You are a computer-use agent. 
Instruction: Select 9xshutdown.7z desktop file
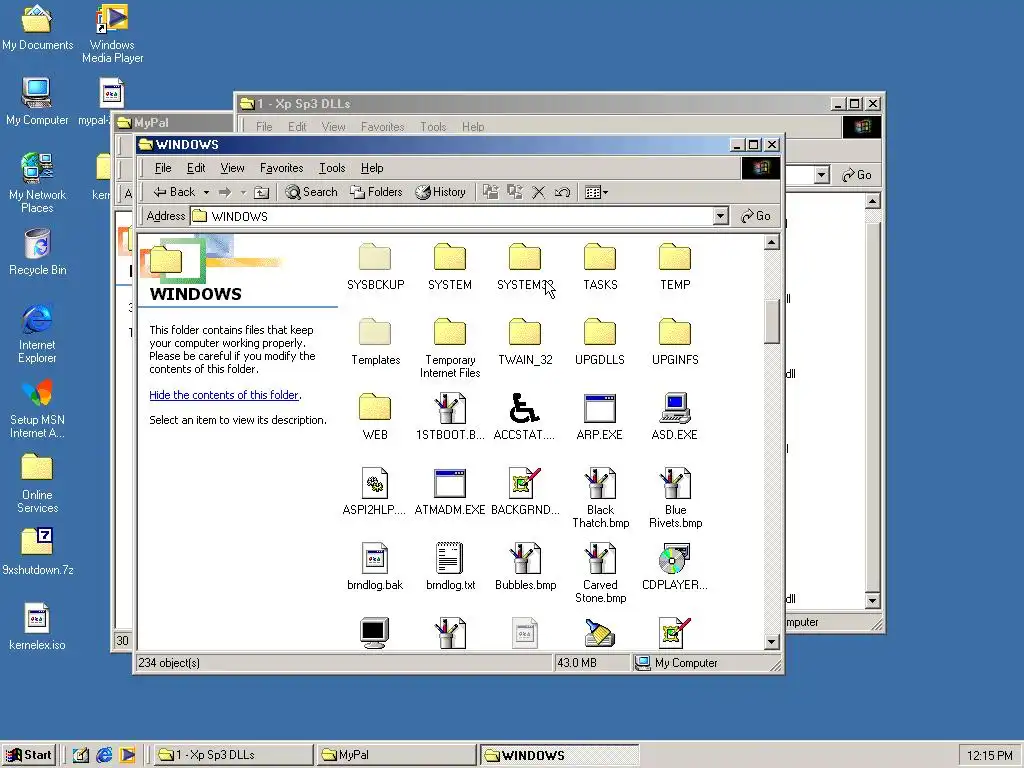point(37,552)
